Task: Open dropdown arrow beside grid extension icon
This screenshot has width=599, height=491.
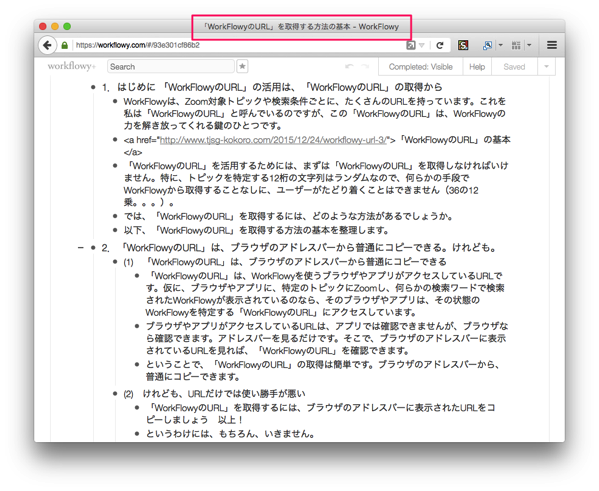Action: pyautogui.click(x=529, y=45)
